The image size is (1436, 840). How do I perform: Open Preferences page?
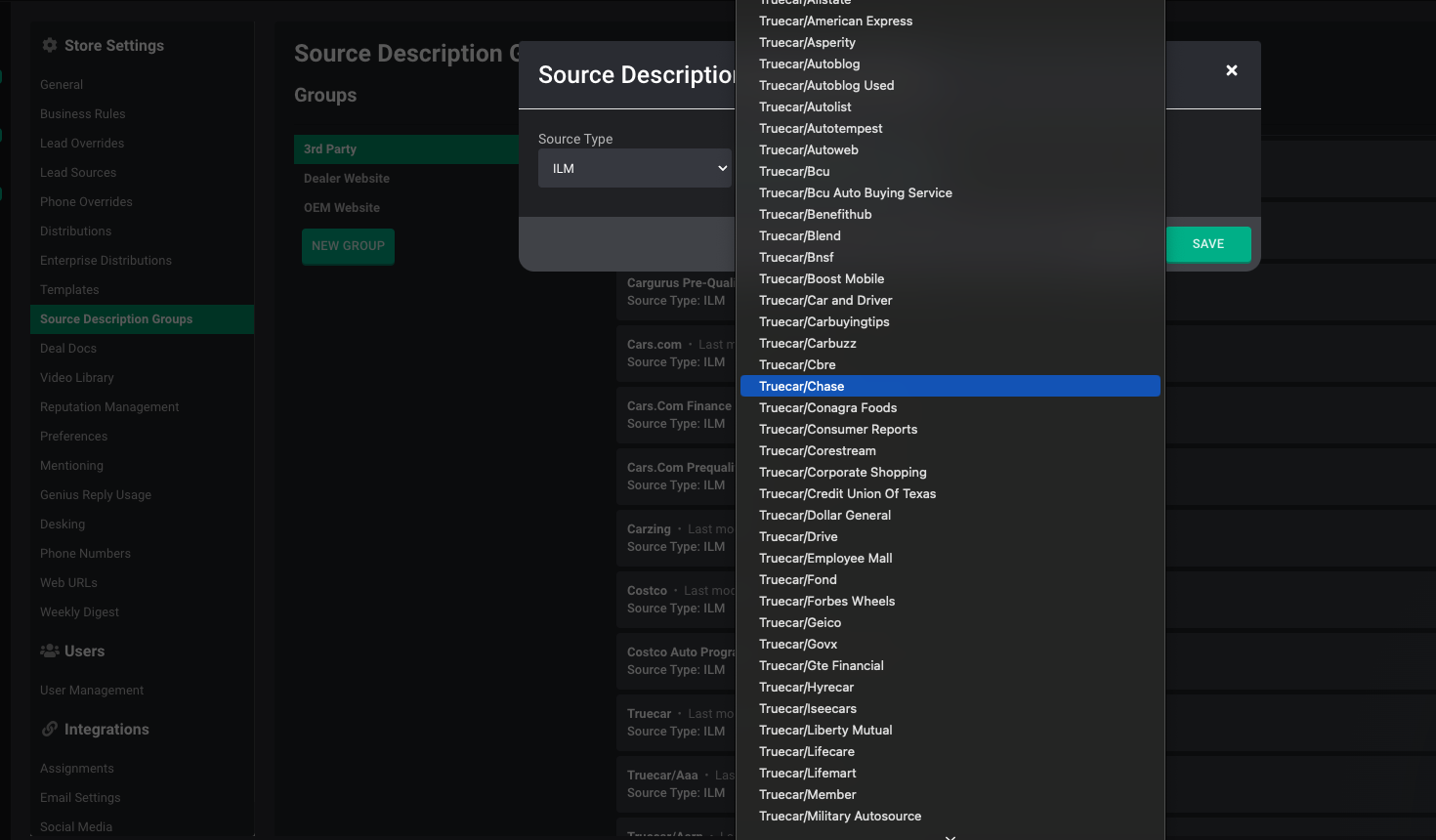(73, 437)
